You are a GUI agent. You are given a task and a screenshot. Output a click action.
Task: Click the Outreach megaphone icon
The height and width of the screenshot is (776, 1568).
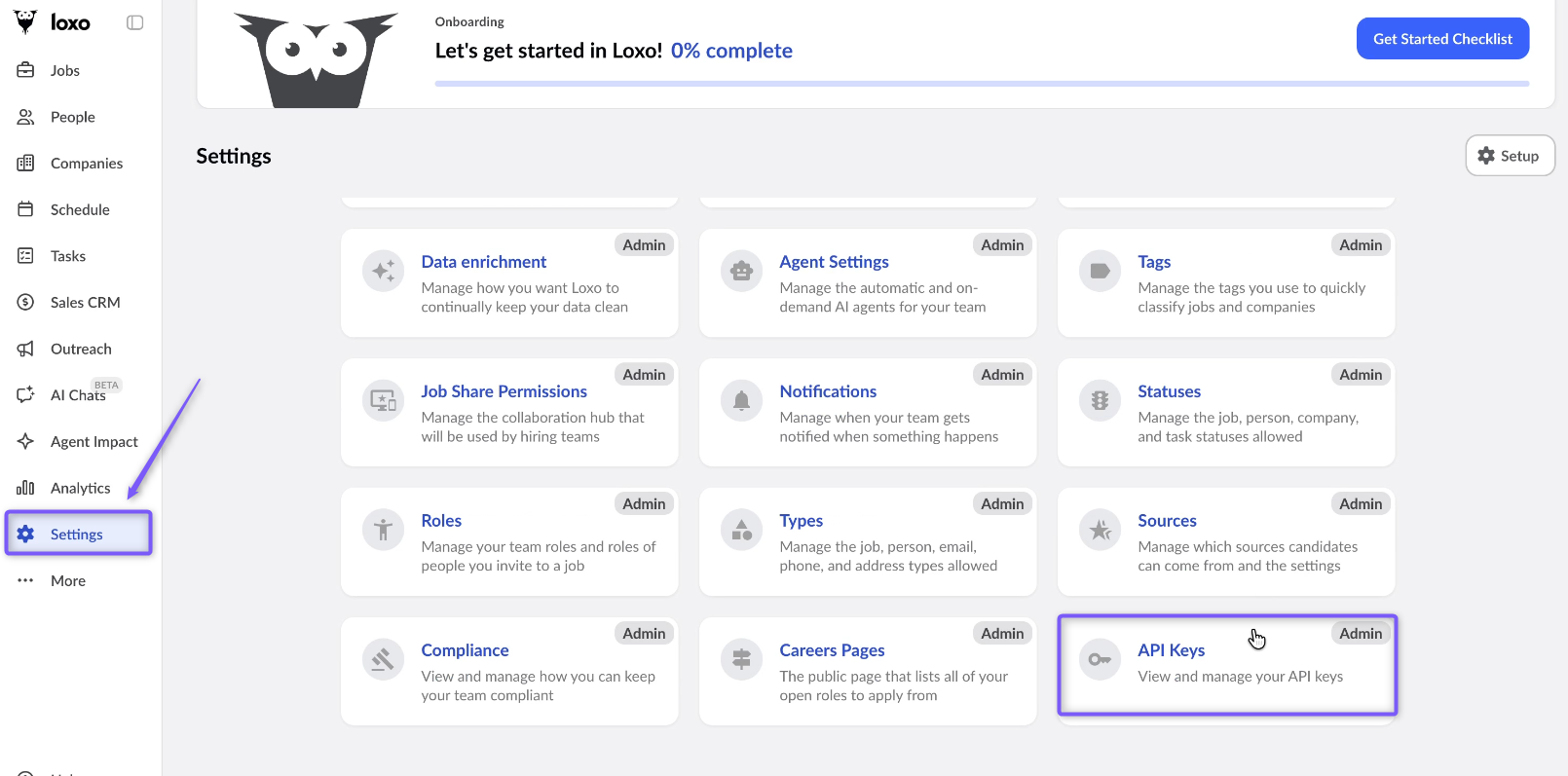[26, 349]
